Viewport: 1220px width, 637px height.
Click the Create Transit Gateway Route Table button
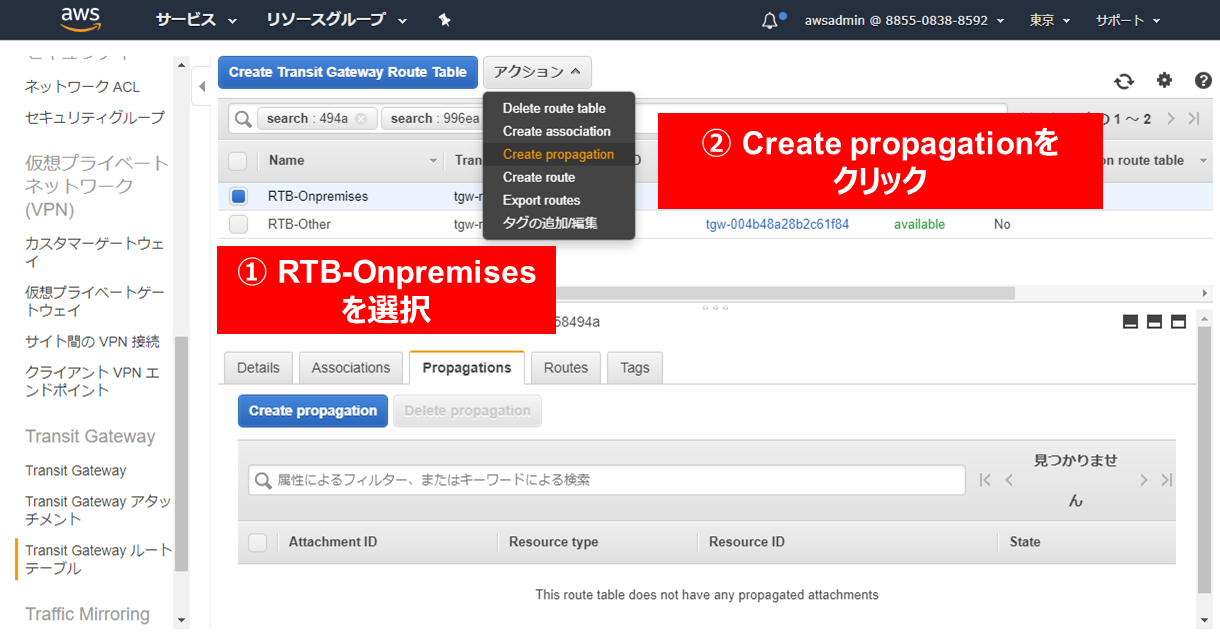347,72
